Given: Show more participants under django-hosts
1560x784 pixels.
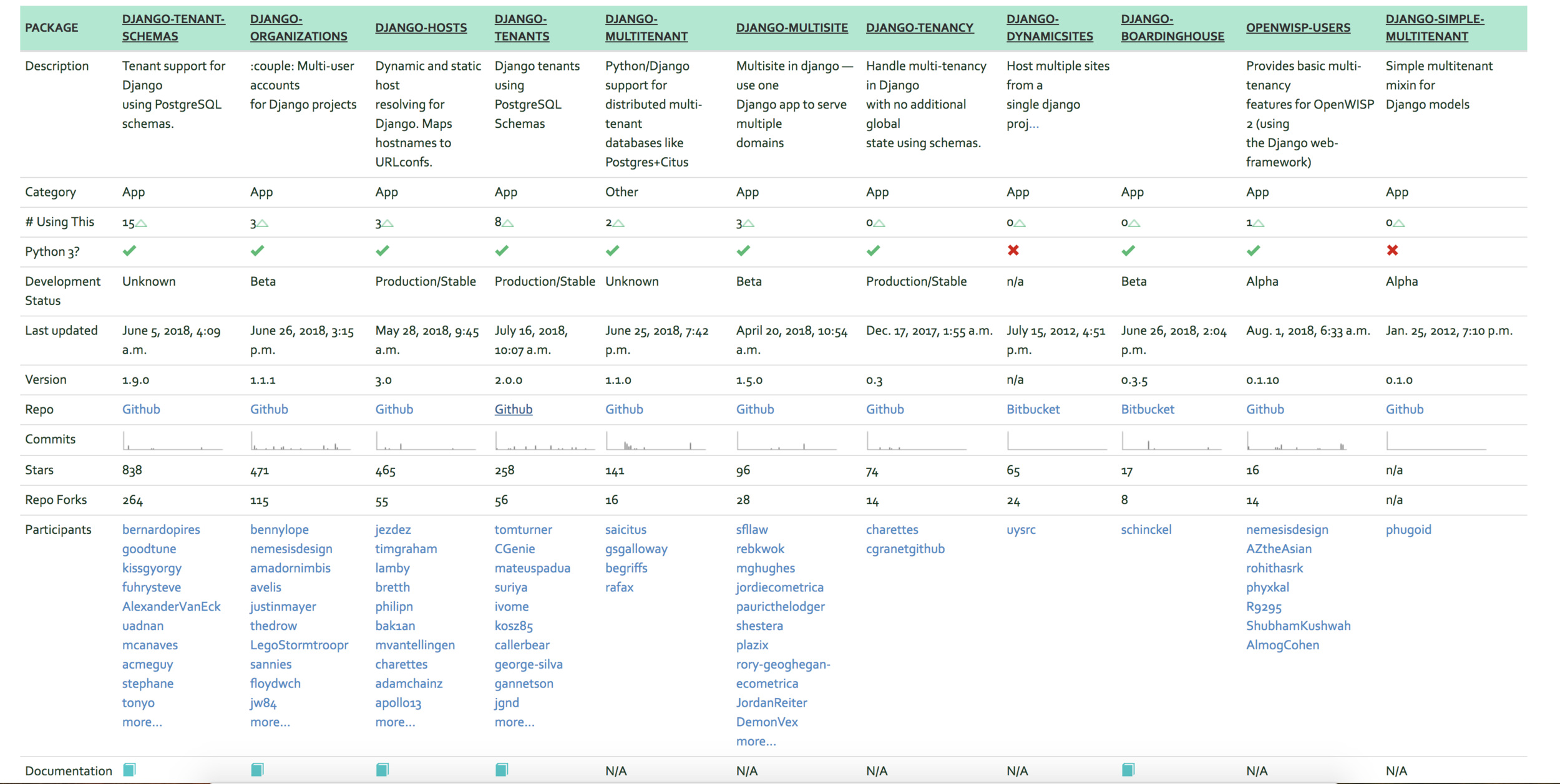Looking at the screenshot, I should 395,722.
